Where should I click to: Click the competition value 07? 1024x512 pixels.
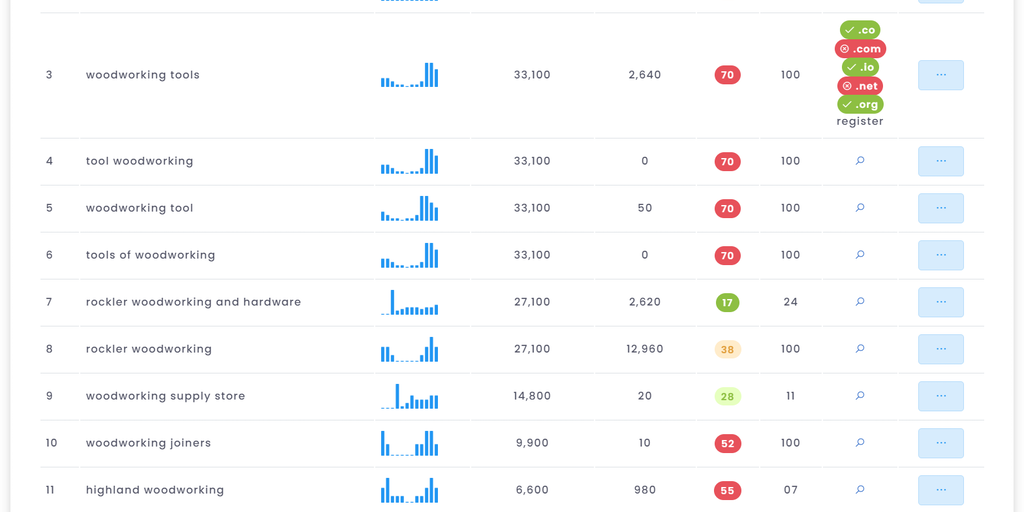(790, 490)
